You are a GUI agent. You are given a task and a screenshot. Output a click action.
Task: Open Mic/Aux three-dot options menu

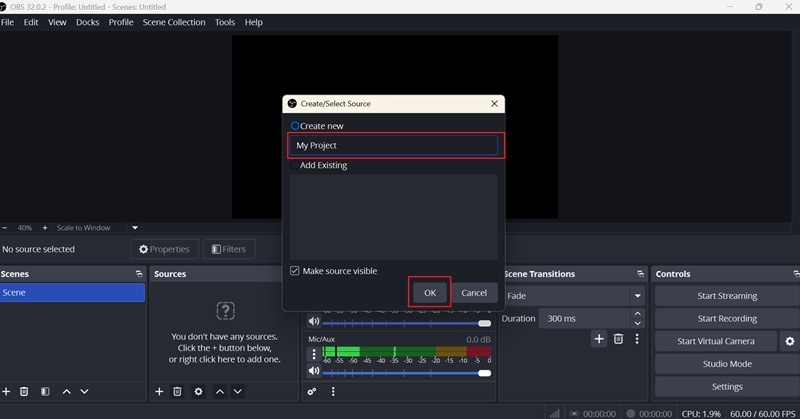pyautogui.click(x=314, y=354)
